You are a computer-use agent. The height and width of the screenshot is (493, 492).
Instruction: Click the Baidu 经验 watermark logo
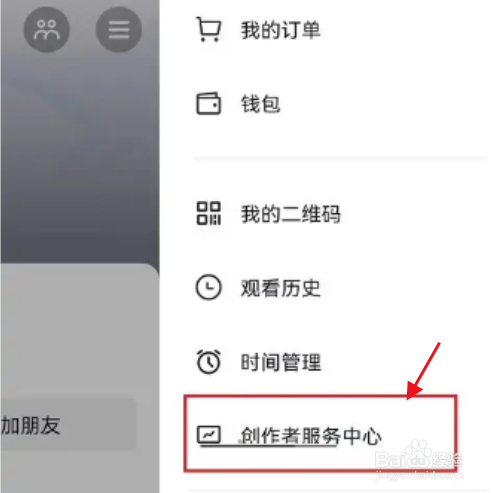[x=419, y=457]
